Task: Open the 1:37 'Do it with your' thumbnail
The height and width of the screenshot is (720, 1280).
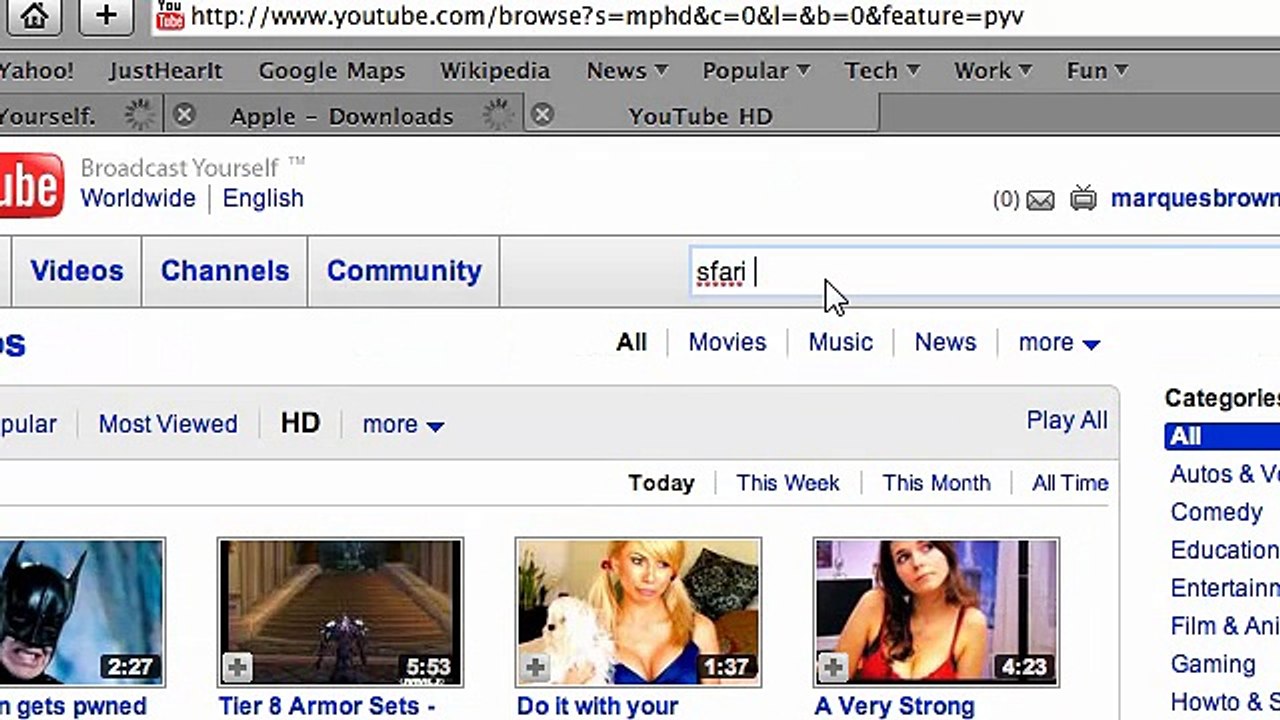Action: pos(638,612)
